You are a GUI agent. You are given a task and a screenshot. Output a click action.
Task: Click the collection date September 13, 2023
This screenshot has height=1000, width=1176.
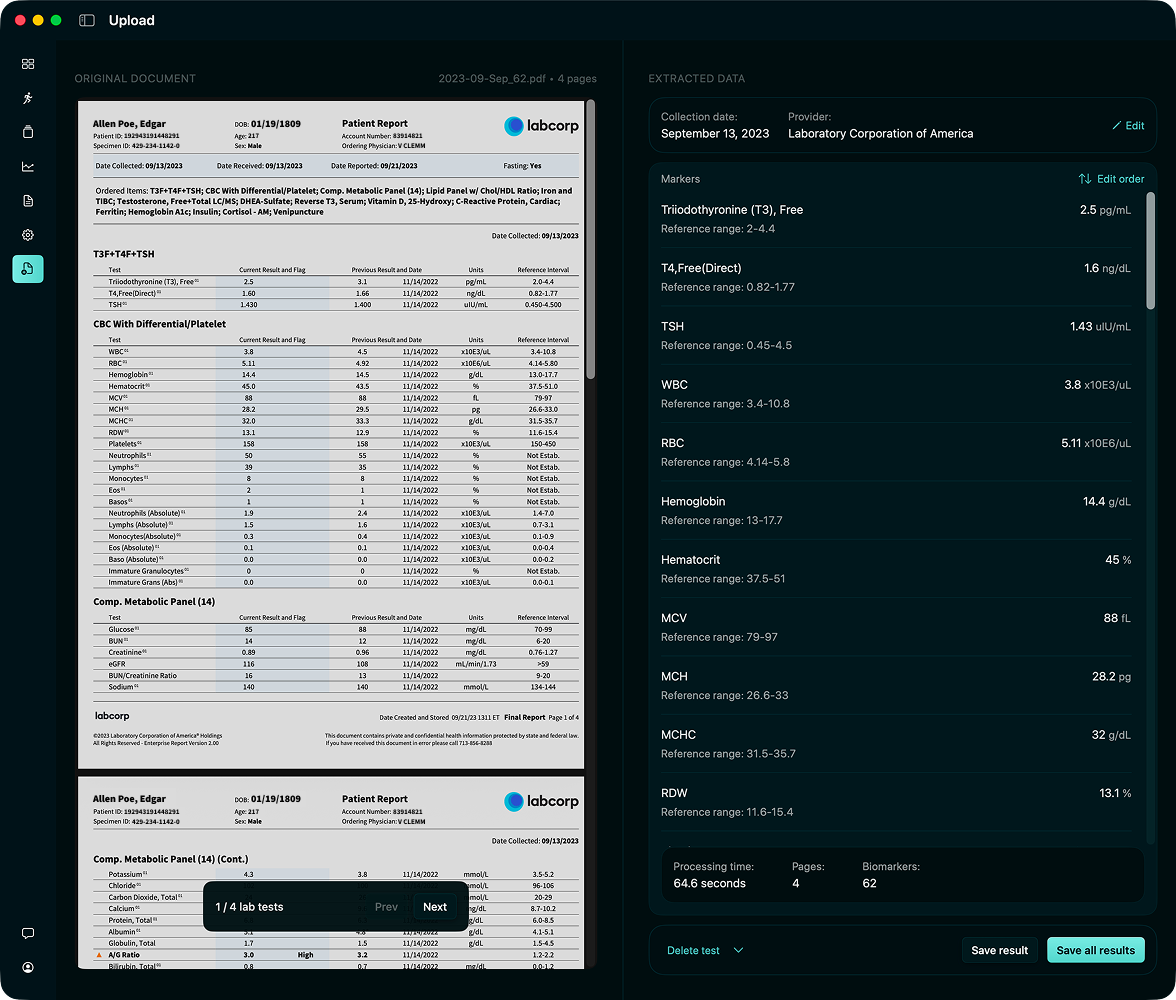click(x=715, y=134)
